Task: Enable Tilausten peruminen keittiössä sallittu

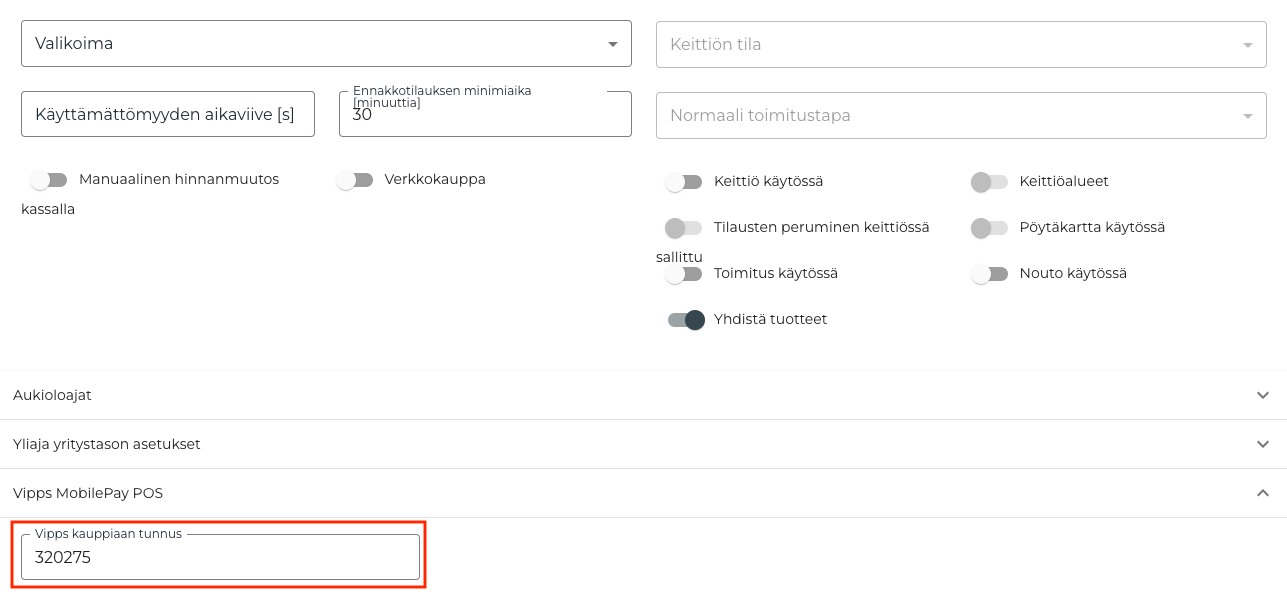Action: tap(684, 227)
